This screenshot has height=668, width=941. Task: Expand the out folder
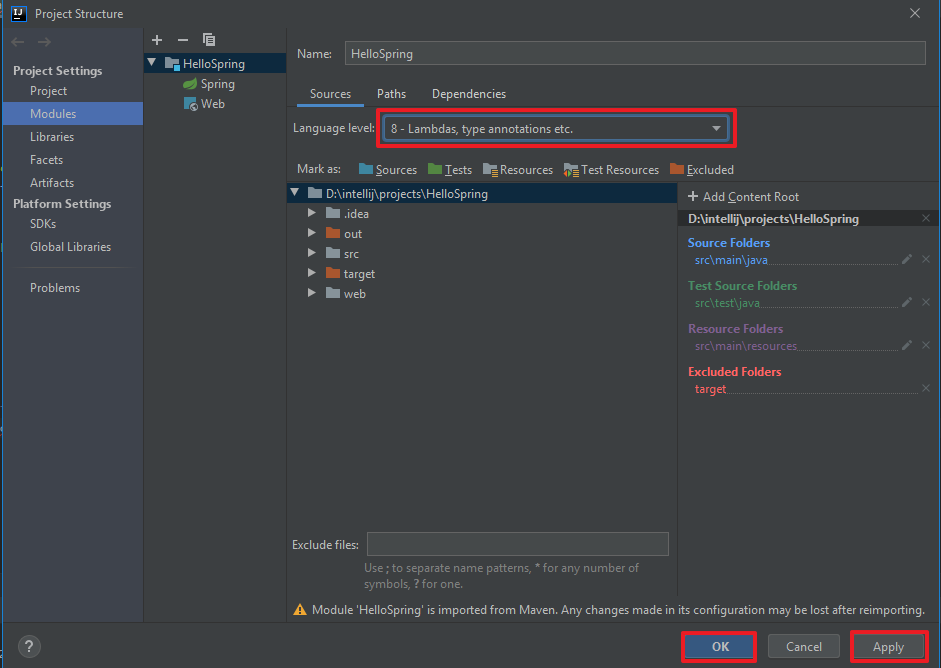[x=311, y=232]
